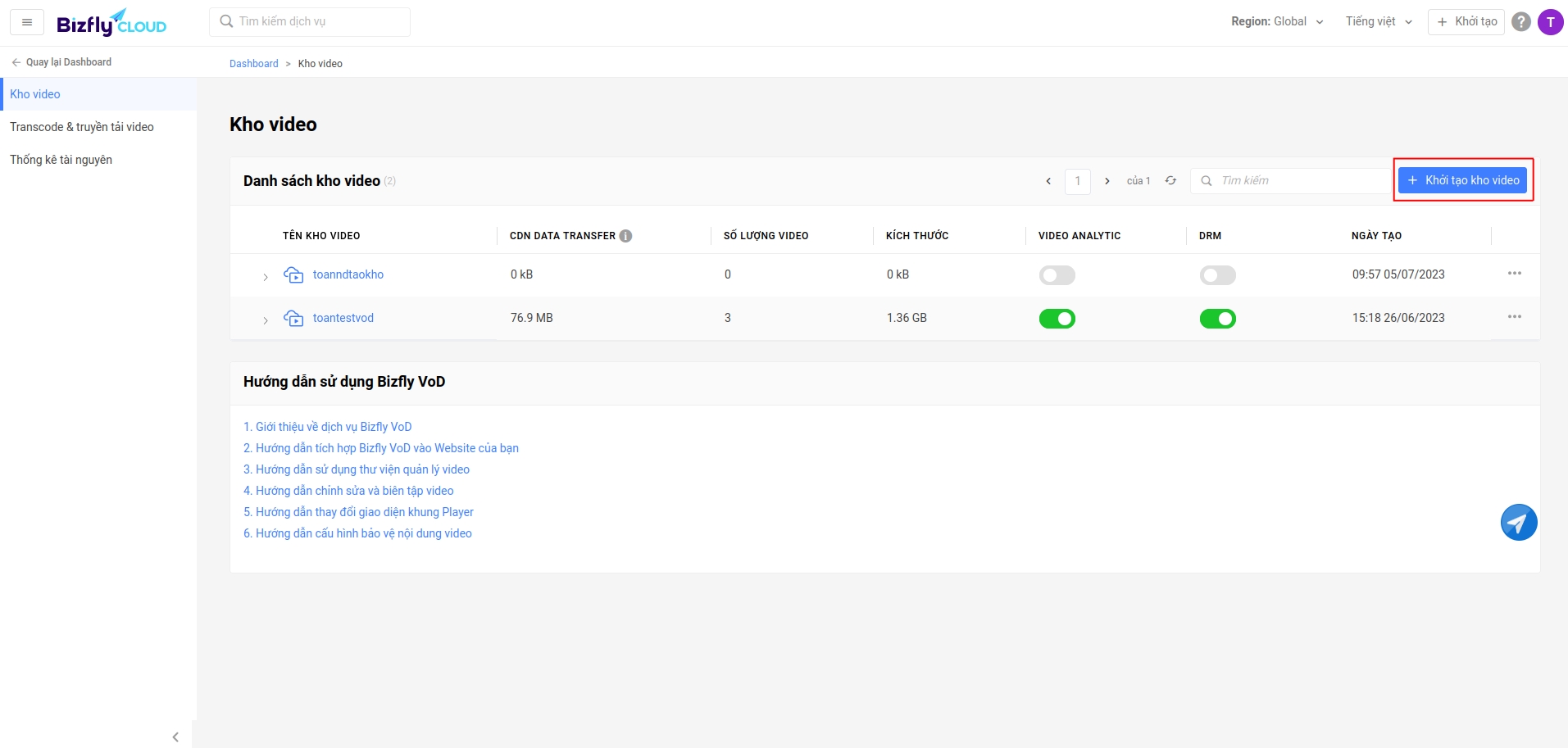Click Khởi tạo kho video button

pyautogui.click(x=1462, y=180)
